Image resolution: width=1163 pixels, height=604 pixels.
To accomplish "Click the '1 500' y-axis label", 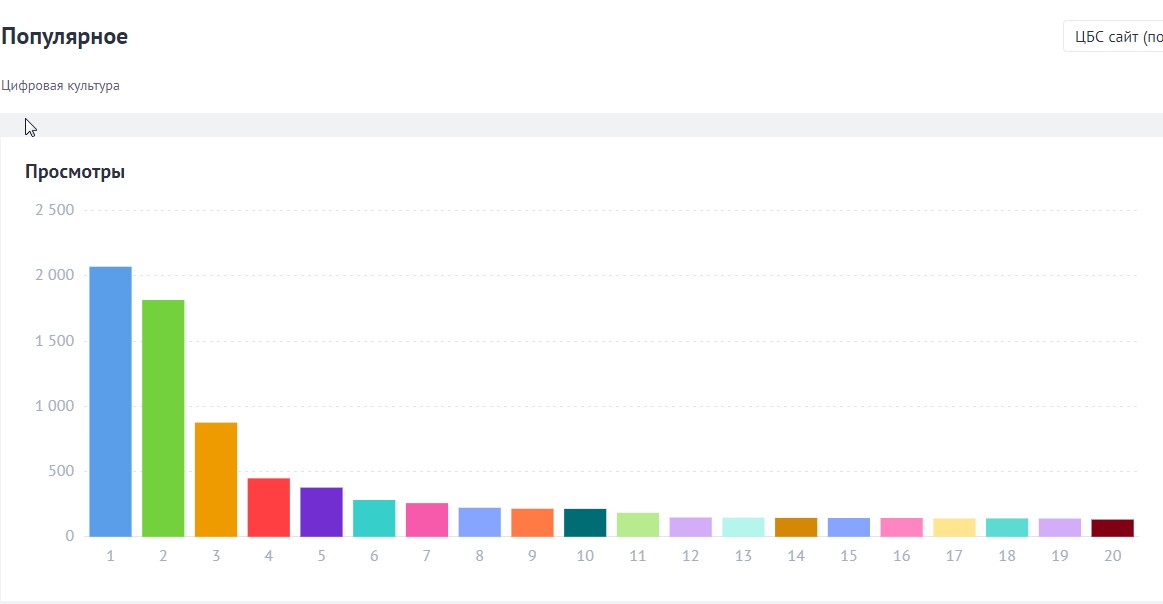I will point(55,341).
